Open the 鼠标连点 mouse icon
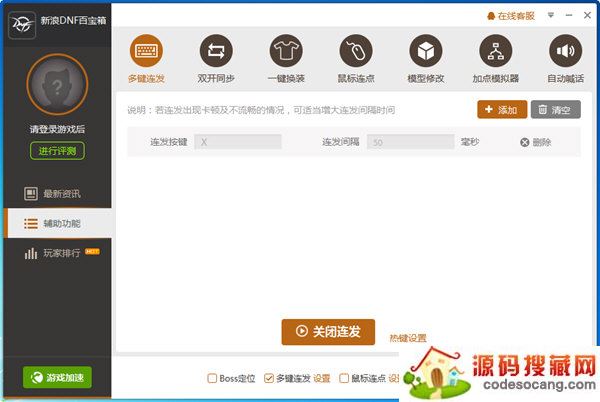Image resolution: width=600 pixels, height=402 pixels. pyautogui.click(x=356, y=50)
